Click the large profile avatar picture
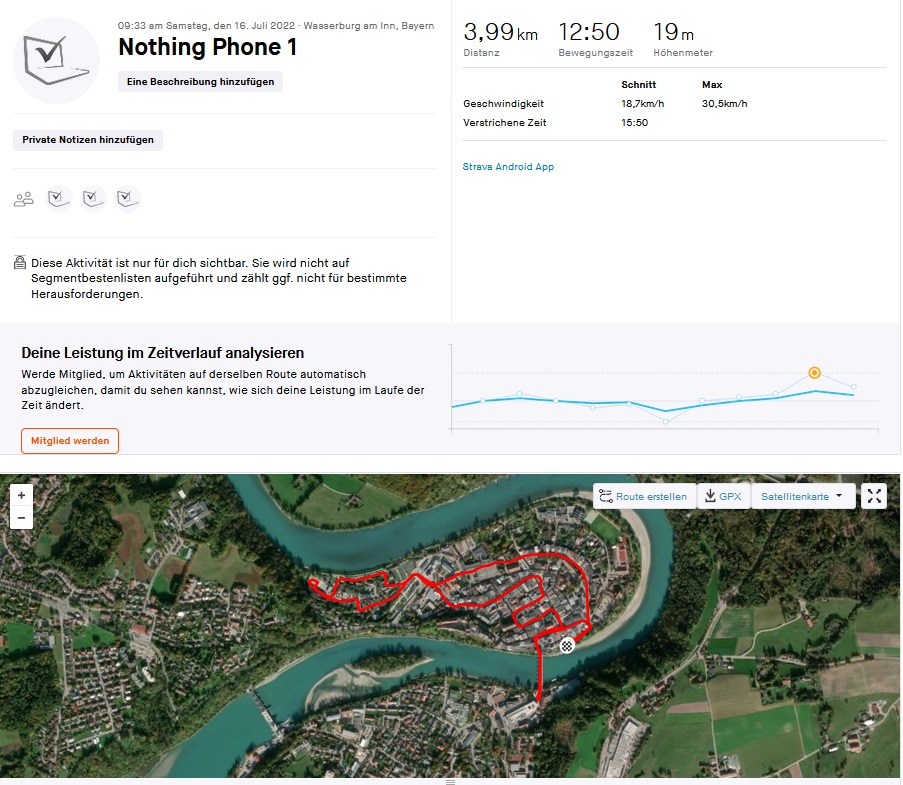 pos(56,60)
